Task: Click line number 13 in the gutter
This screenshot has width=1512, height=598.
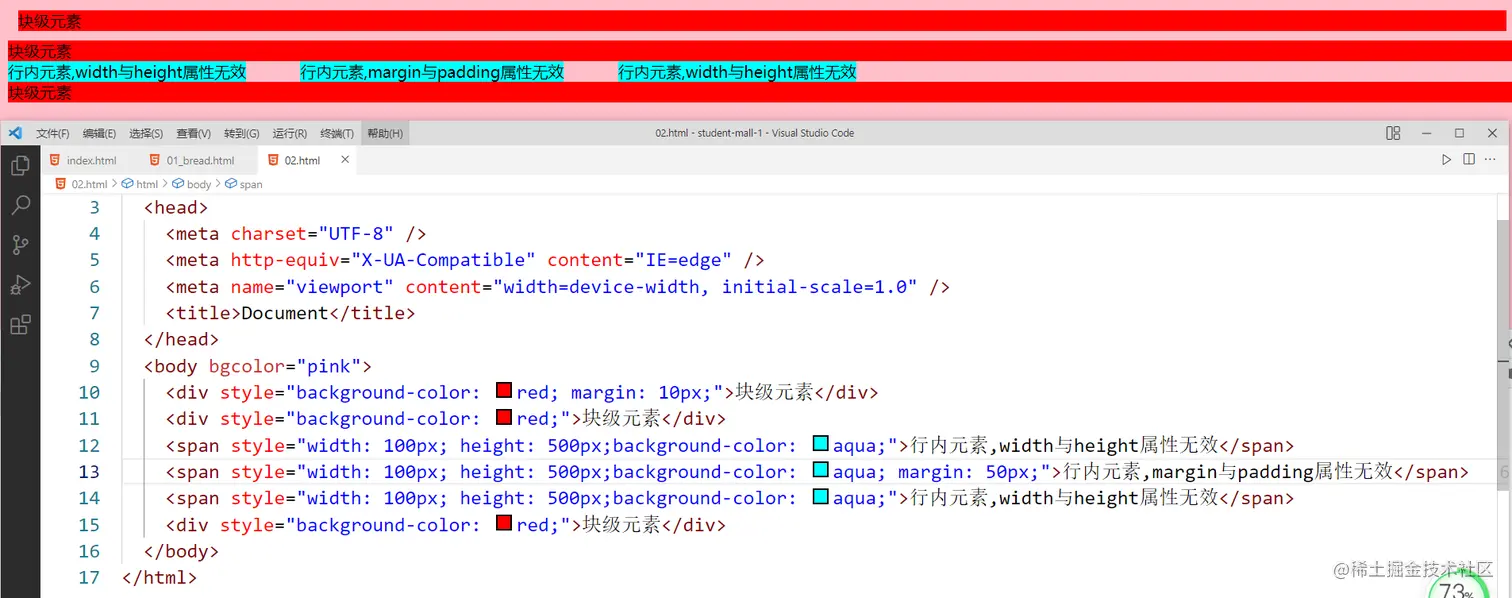Action: 89,472
